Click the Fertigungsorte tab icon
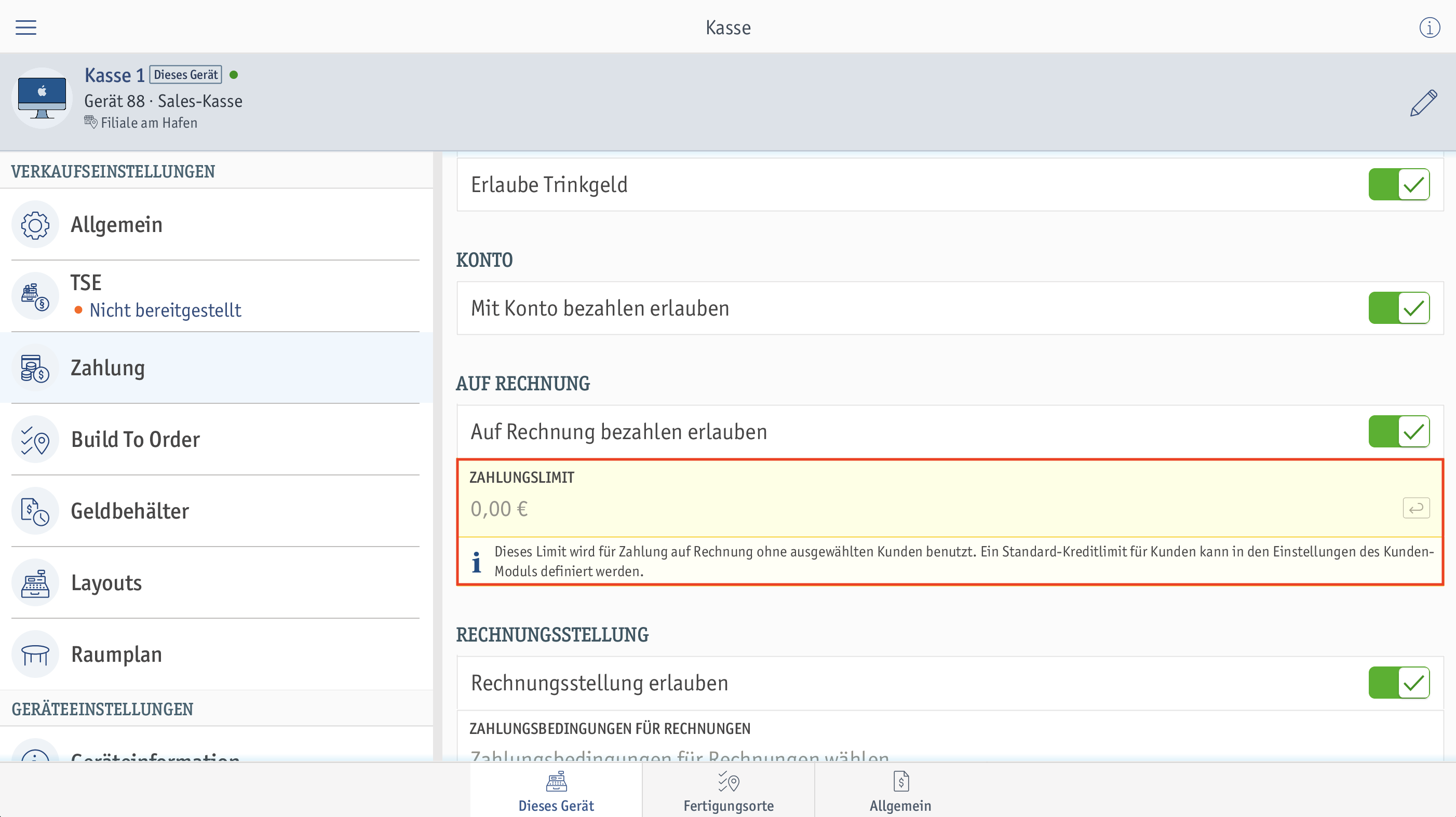This screenshot has width=1456, height=817. pyautogui.click(x=728, y=781)
